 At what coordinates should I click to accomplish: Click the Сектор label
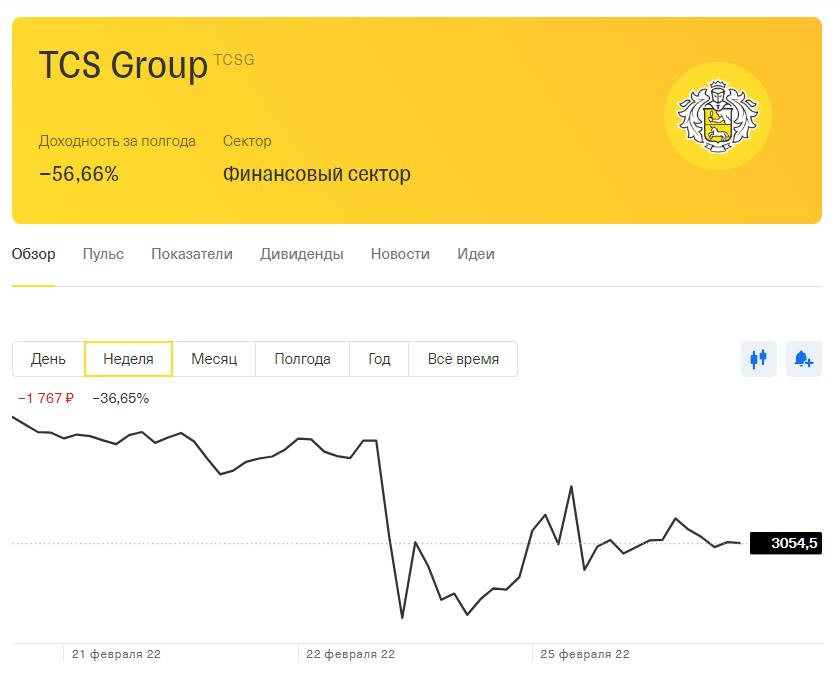[x=247, y=141]
